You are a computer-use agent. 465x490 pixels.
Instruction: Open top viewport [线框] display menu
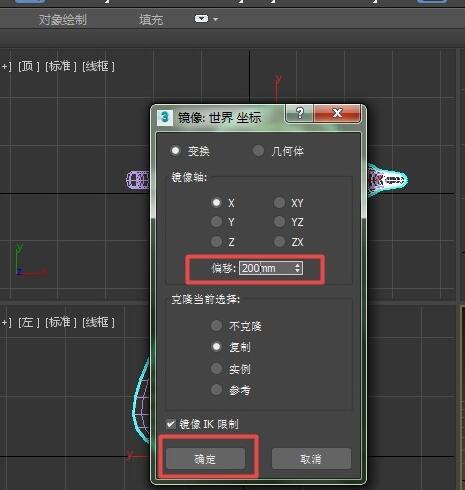click(98, 66)
